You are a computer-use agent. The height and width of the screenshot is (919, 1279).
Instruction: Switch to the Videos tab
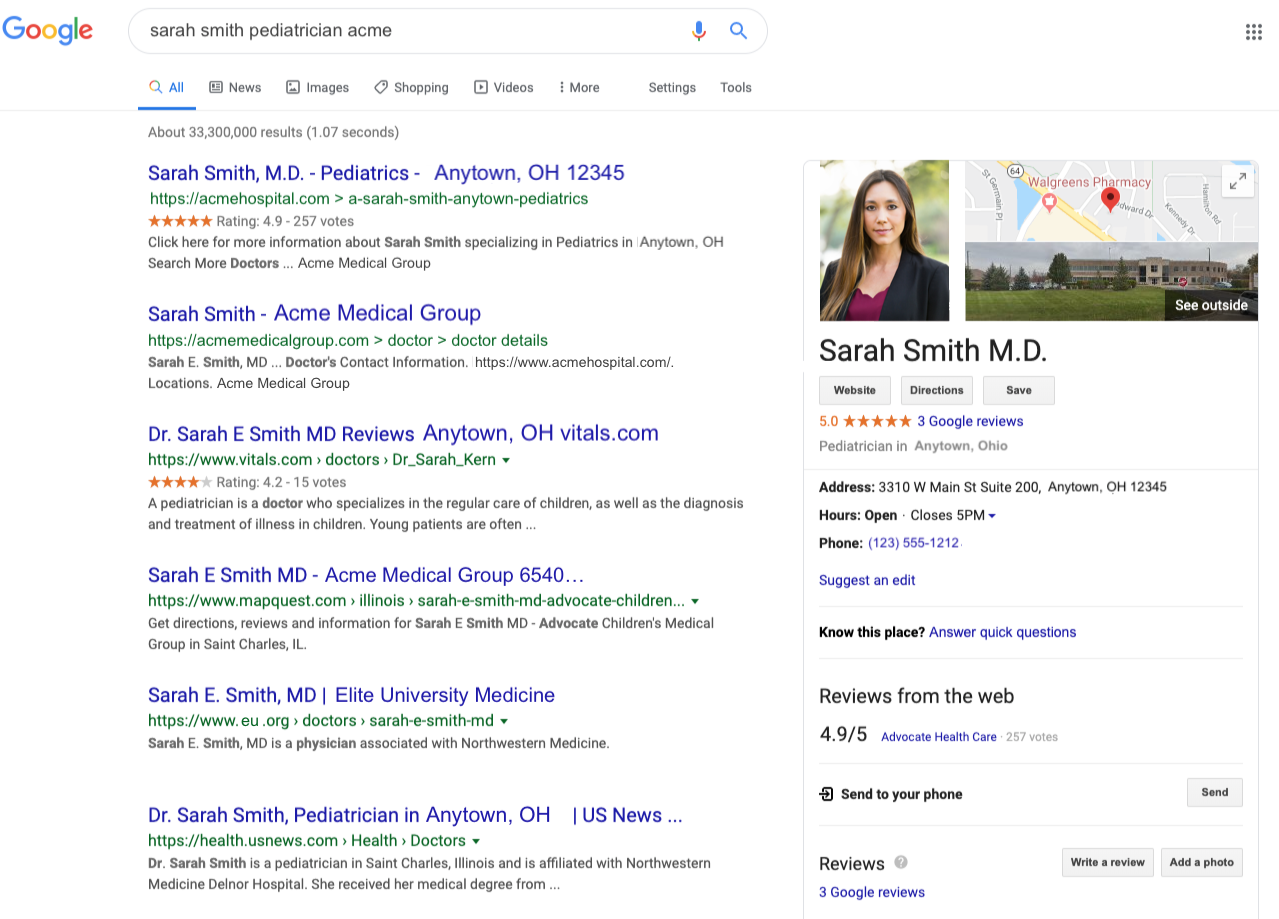pyautogui.click(x=504, y=88)
